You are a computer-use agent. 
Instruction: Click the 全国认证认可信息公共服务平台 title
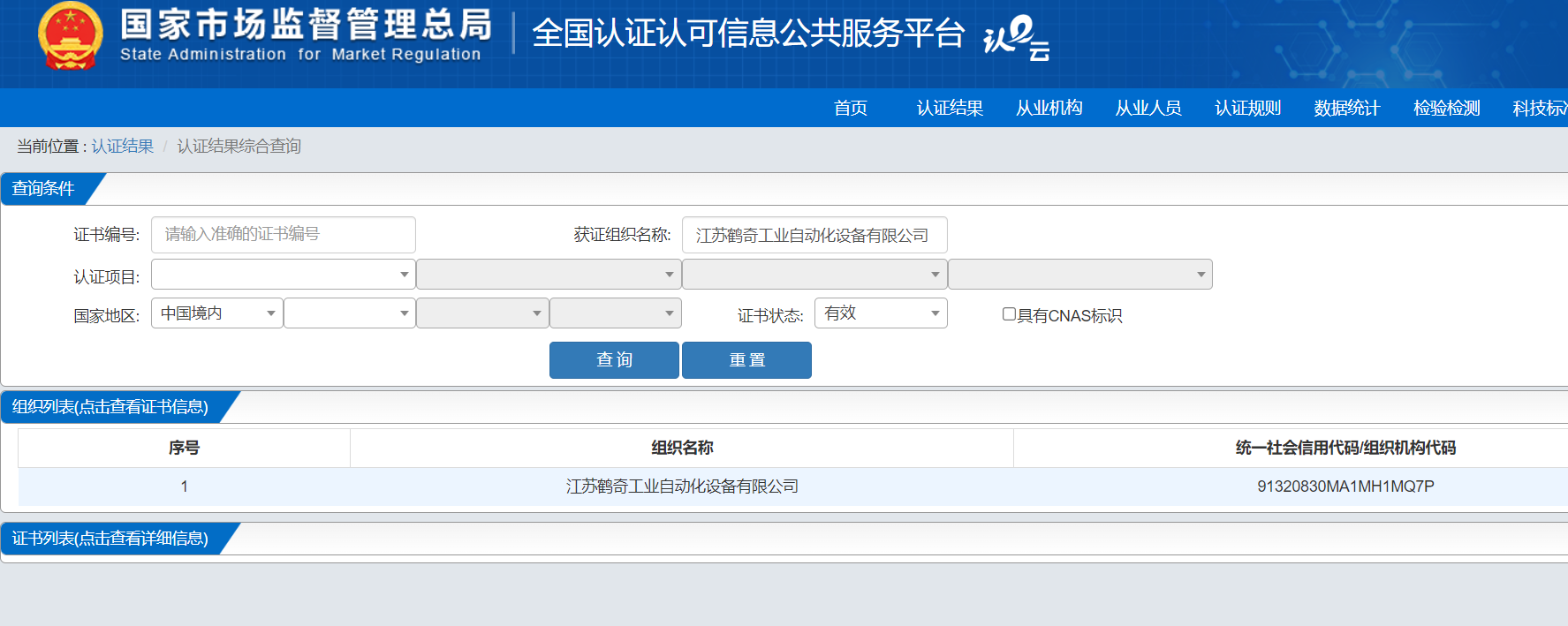pyautogui.click(x=748, y=34)
